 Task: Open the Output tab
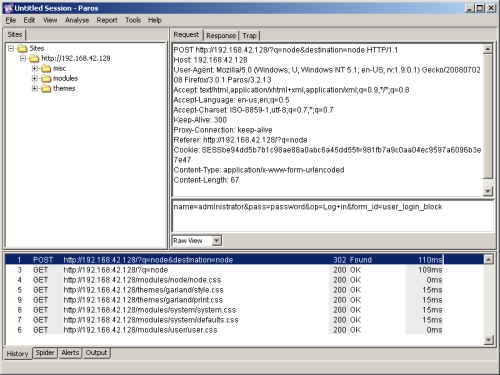[96, 353]
